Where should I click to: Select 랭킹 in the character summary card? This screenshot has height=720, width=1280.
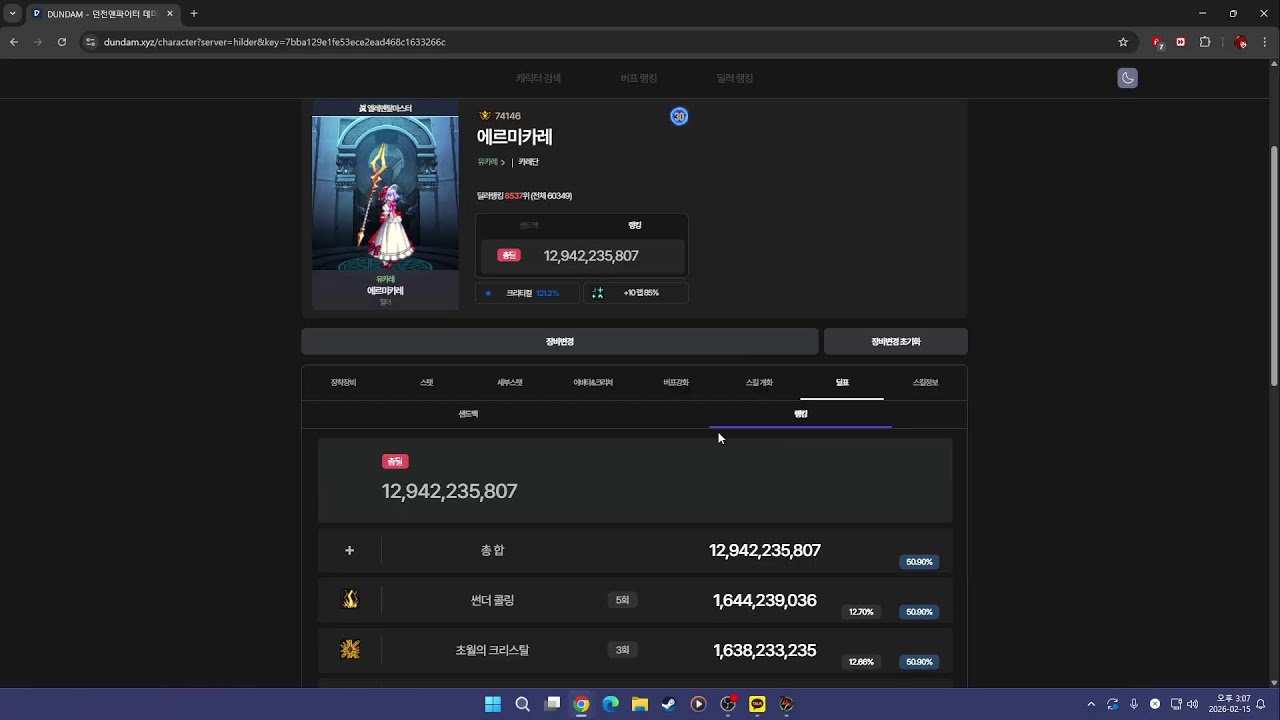tap(634, 226)
